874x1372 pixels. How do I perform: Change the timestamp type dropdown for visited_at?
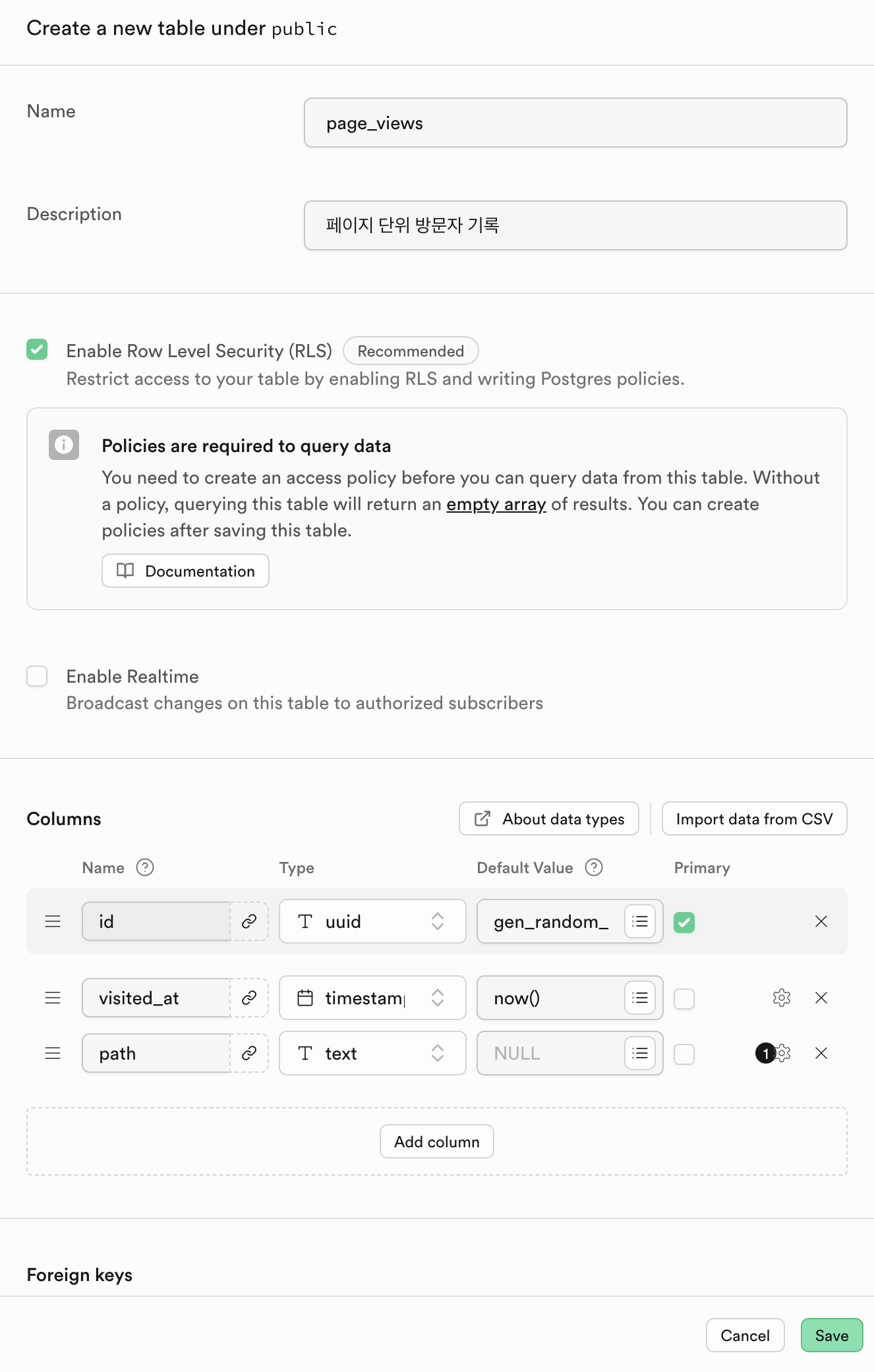pyautogui.click(x=372, y=998)
